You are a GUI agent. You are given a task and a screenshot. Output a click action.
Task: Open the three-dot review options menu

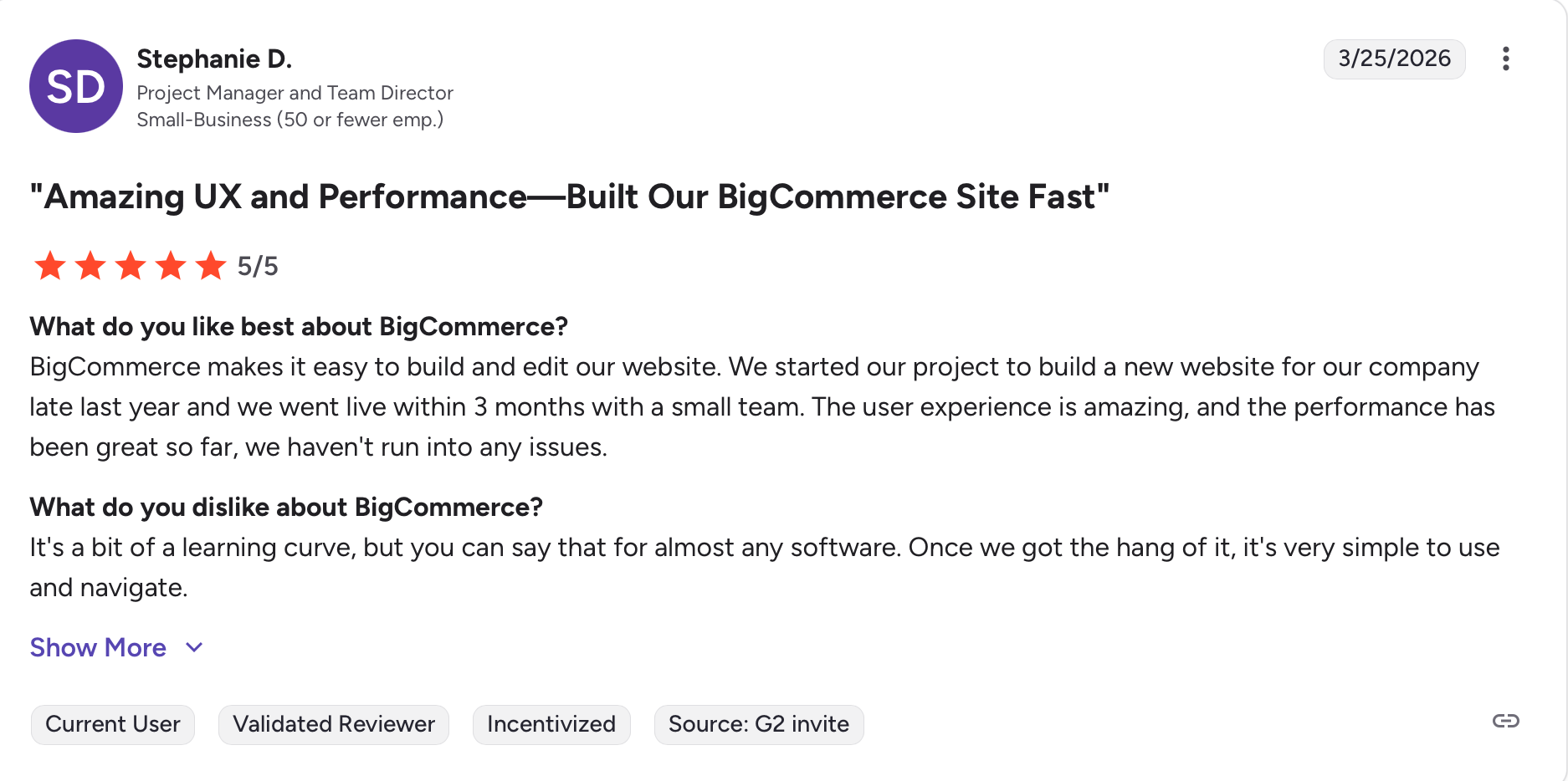pos(1505,59)
